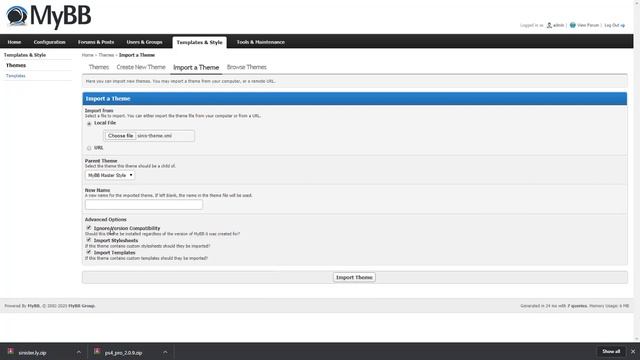Screen dimensions: 640x360
Task: Toggle Import Stylesheets checkbox
Action: click(x=89, y=240)
